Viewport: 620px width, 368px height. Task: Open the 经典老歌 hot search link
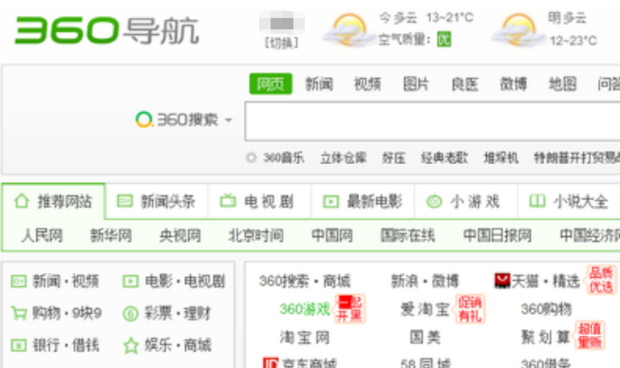pyautogui.click(x=444, y=158)
